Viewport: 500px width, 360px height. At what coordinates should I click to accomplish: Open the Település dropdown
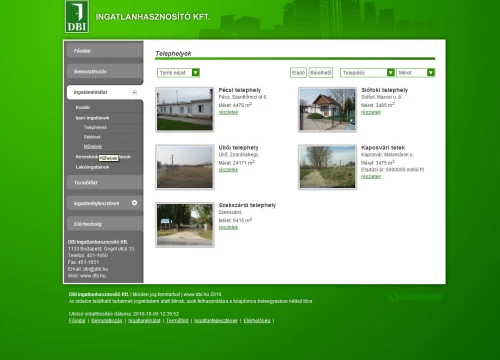click(367, 73)
